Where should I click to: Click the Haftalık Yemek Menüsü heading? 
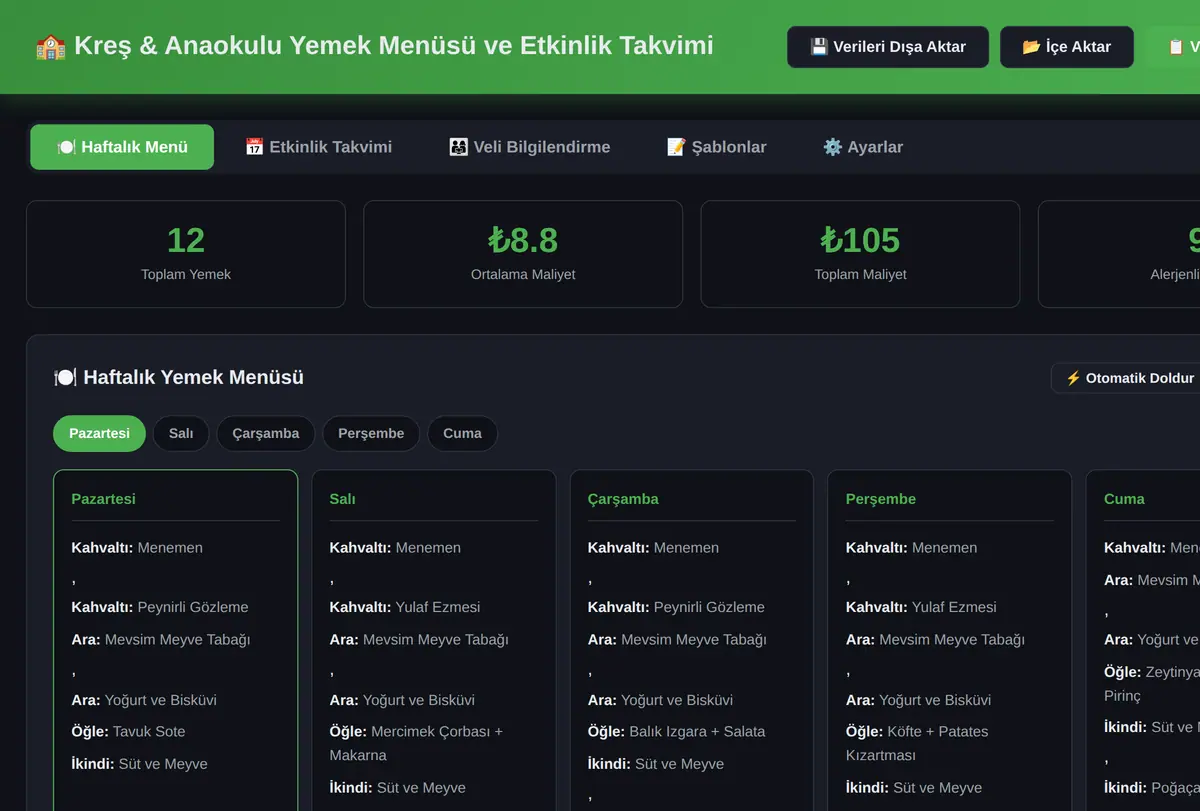[x=193, y=378]
